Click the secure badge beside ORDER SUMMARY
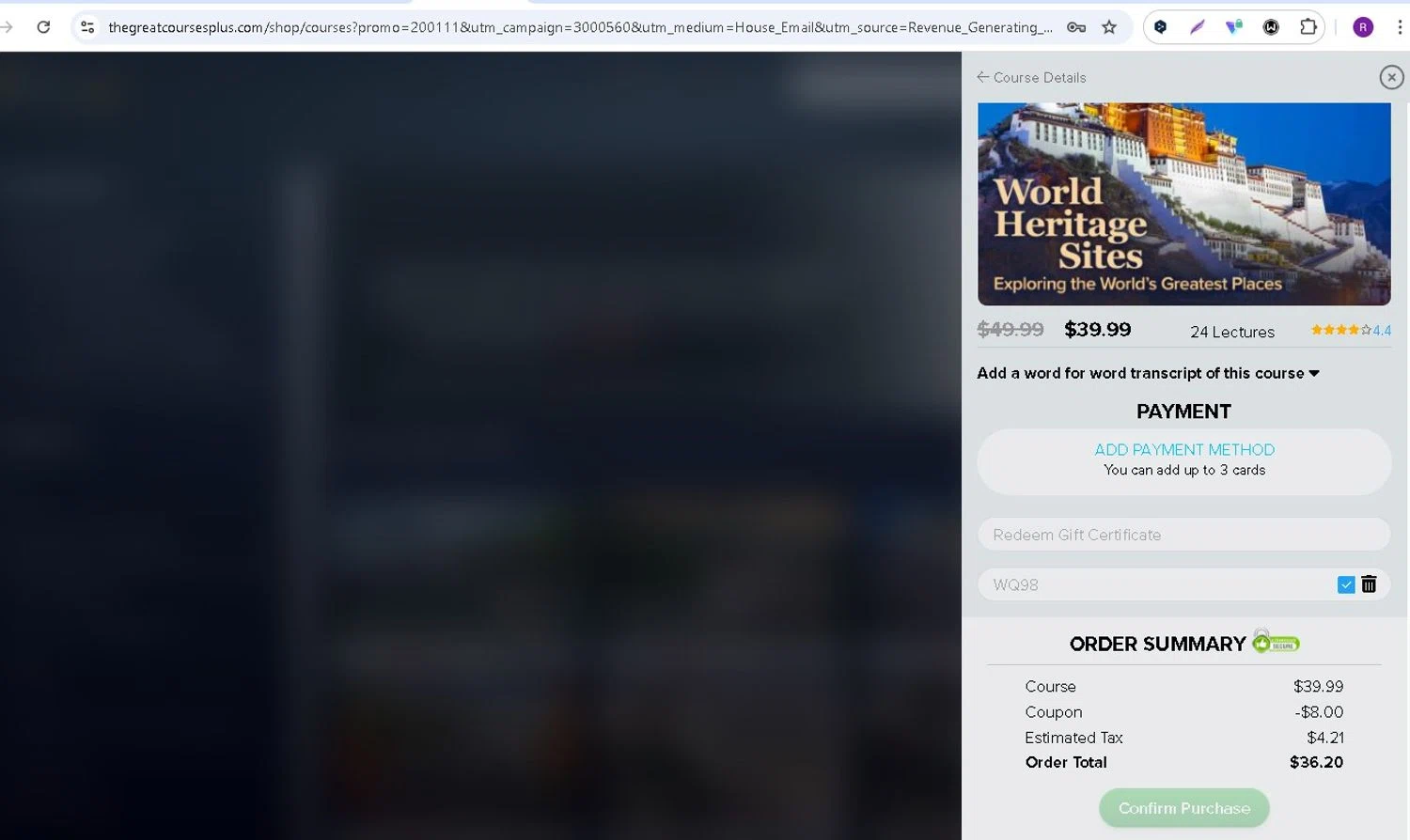Viewport: 1410px width, 840px height. pos(1277,643)
